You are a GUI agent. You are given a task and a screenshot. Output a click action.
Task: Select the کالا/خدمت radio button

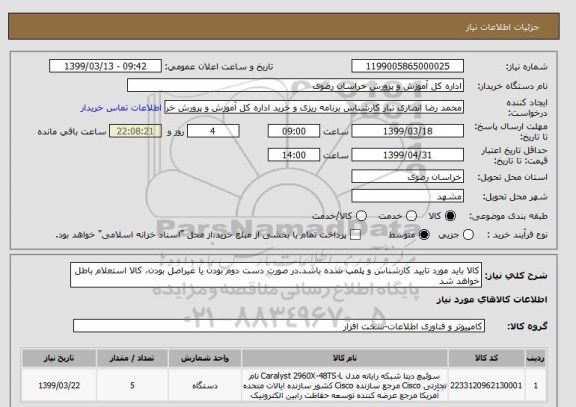pyautogui.click(x=361, y=216)
